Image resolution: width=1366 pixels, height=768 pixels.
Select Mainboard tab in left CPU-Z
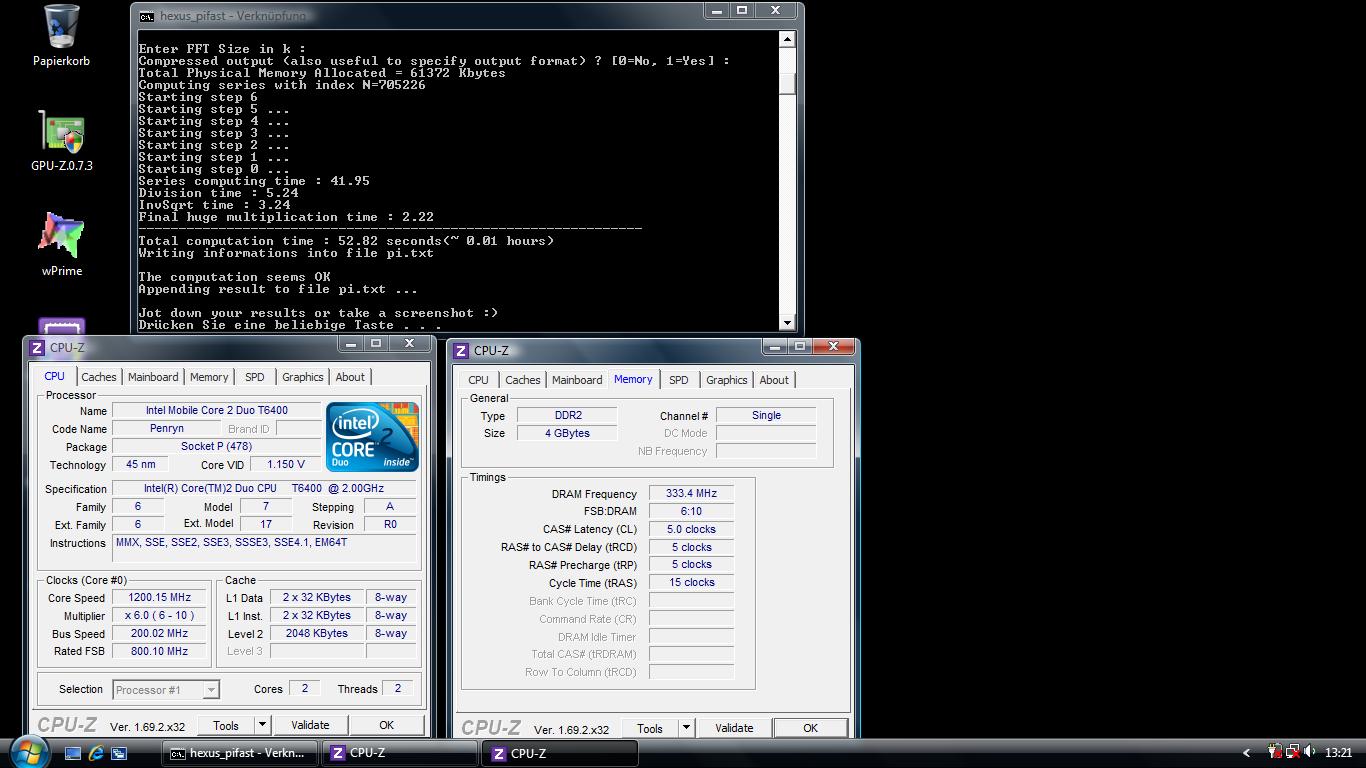[153, 377]
